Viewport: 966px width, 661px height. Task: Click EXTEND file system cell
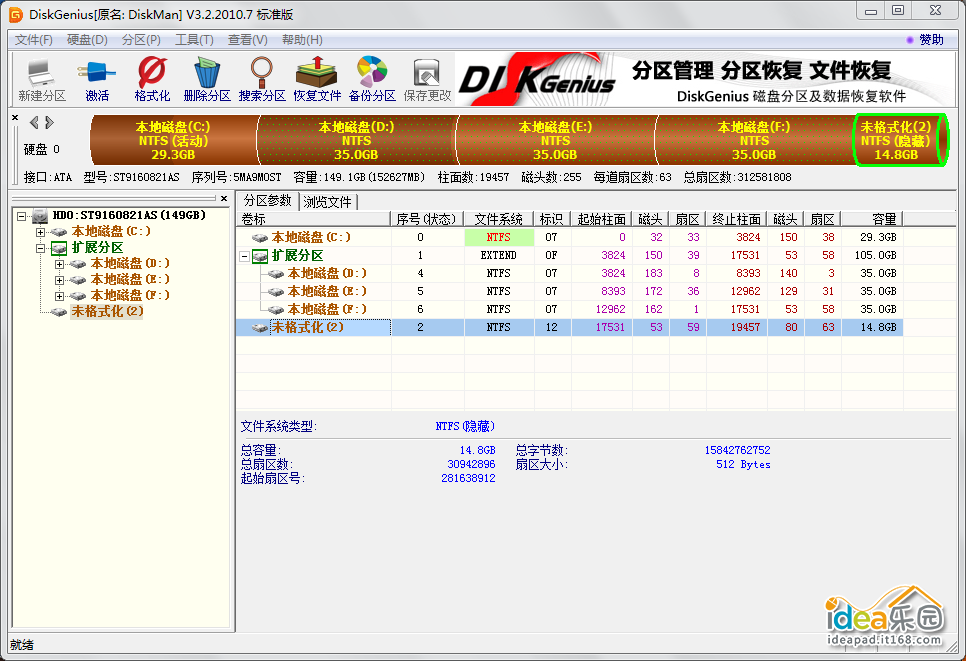tap(499, 256)
